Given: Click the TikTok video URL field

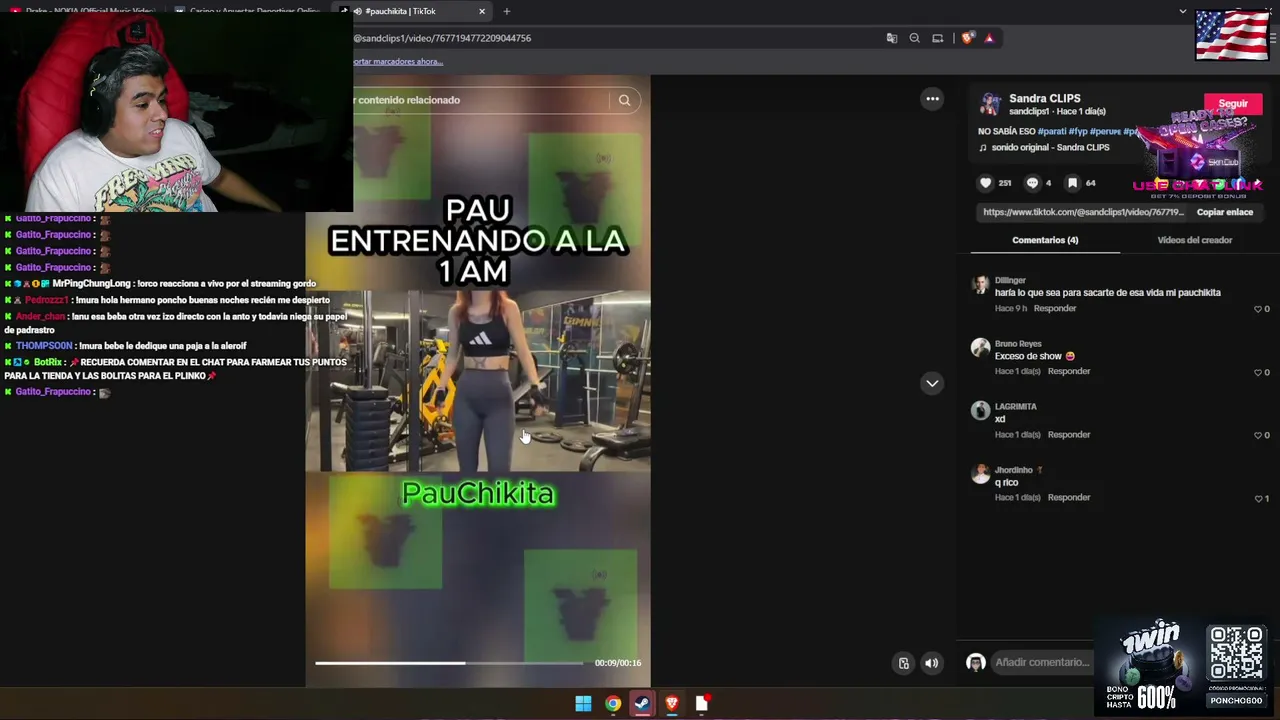Looking at the screenshot, I should 1083,212.
